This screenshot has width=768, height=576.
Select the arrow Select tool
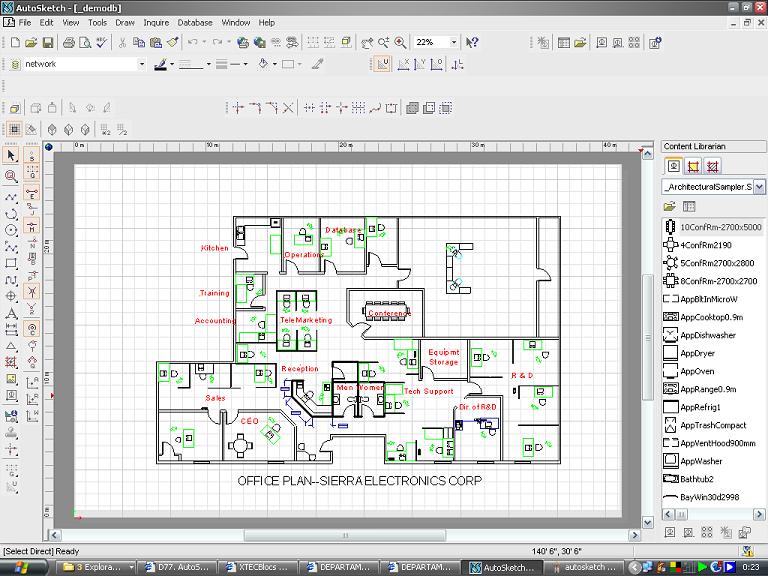click(11, 156)
